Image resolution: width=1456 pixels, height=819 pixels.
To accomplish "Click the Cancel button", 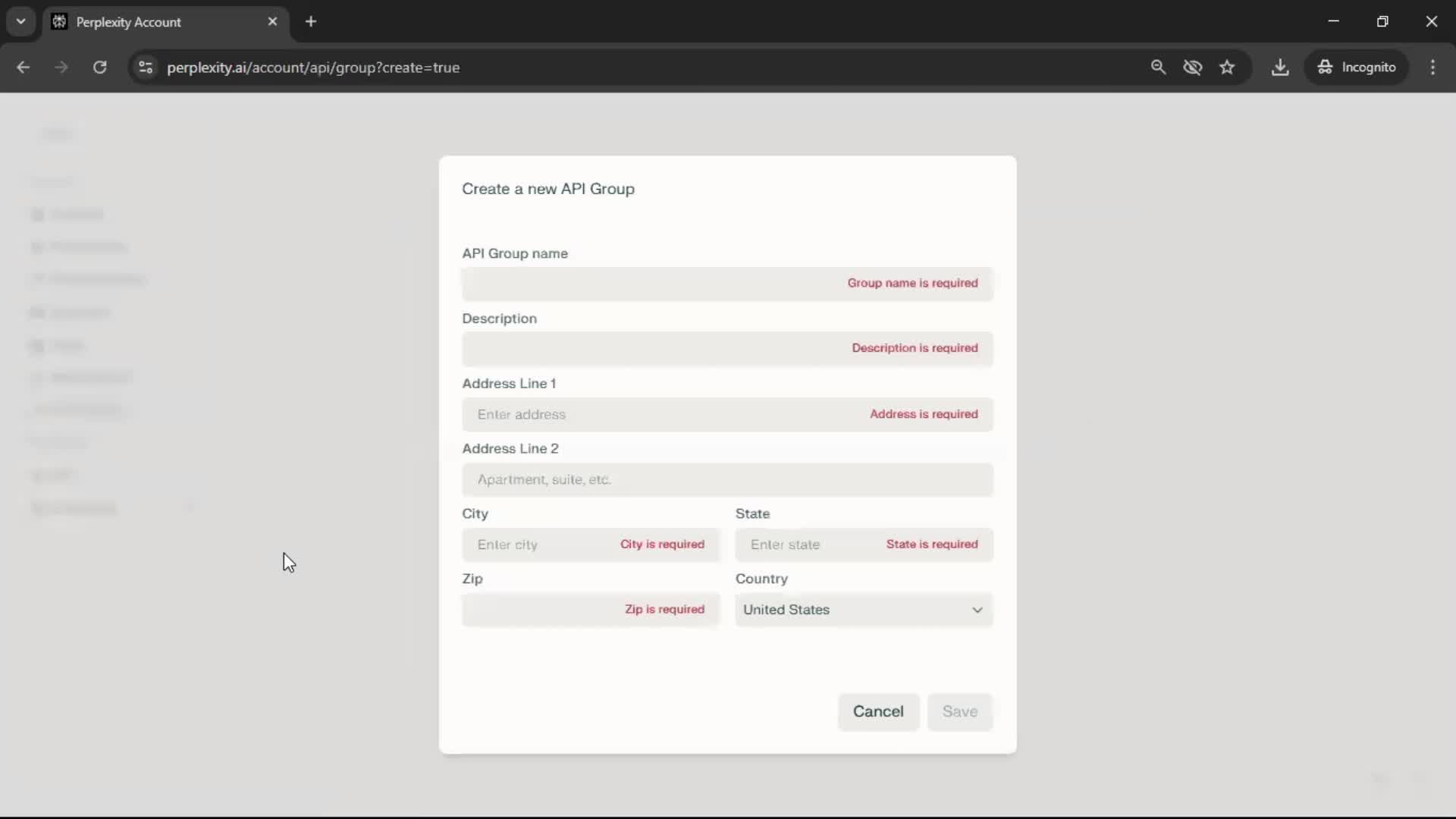I will point(877,711).
